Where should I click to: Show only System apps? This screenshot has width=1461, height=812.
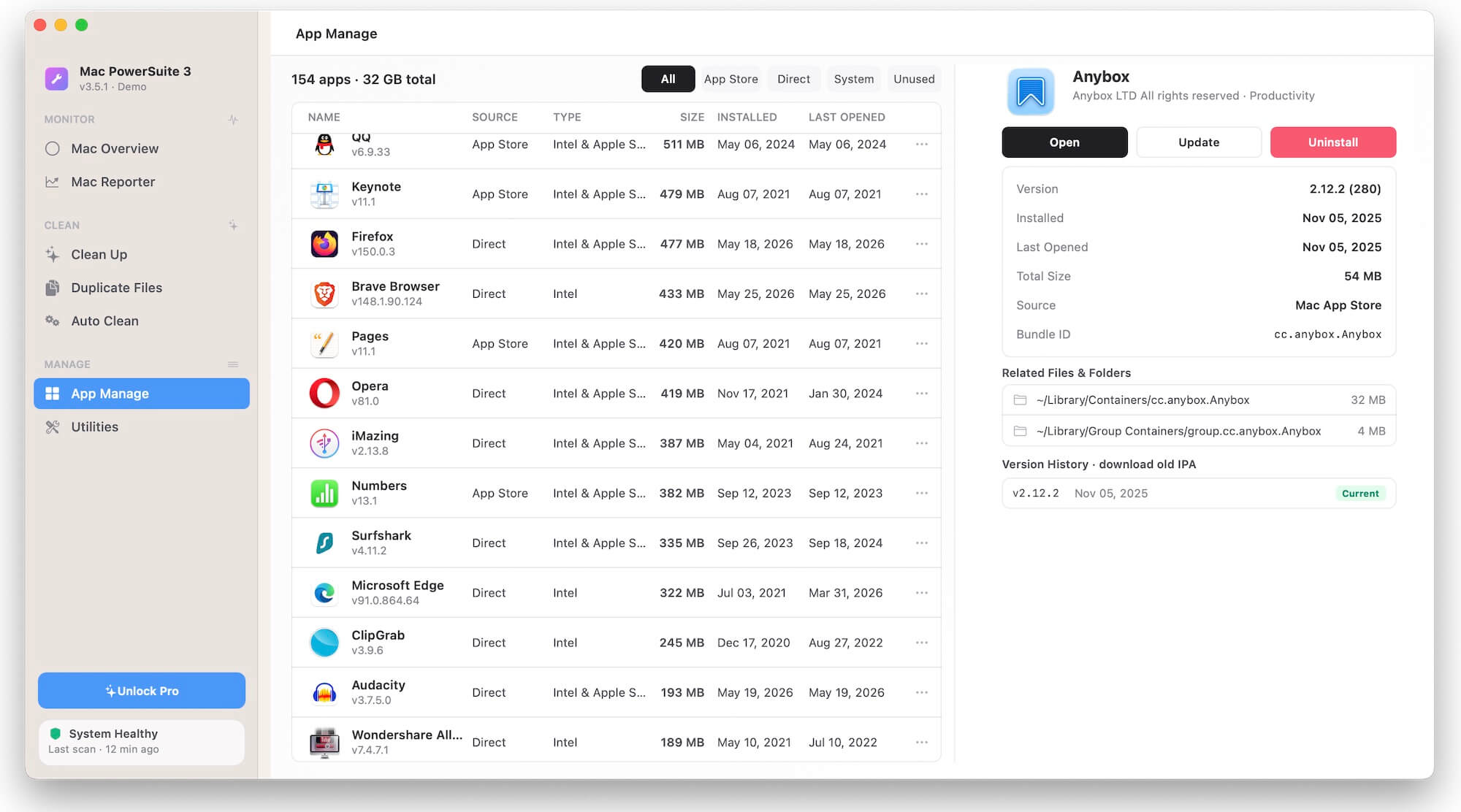click(x=853, y=79)
